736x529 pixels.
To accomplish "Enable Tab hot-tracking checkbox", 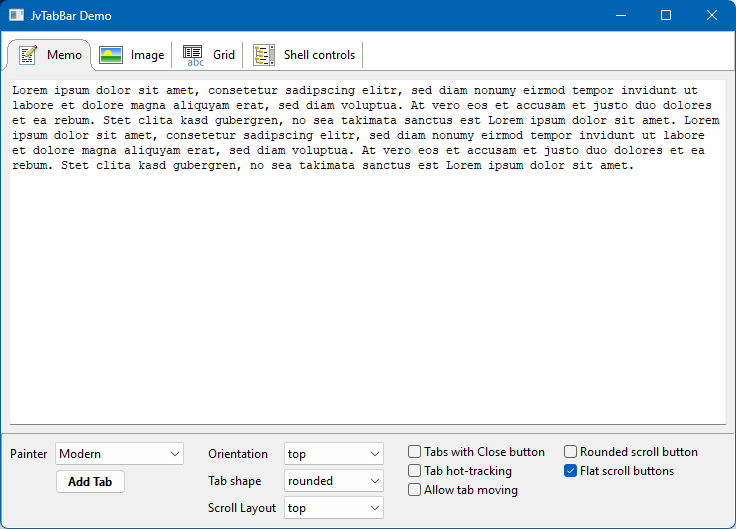I will coord(414,470).
